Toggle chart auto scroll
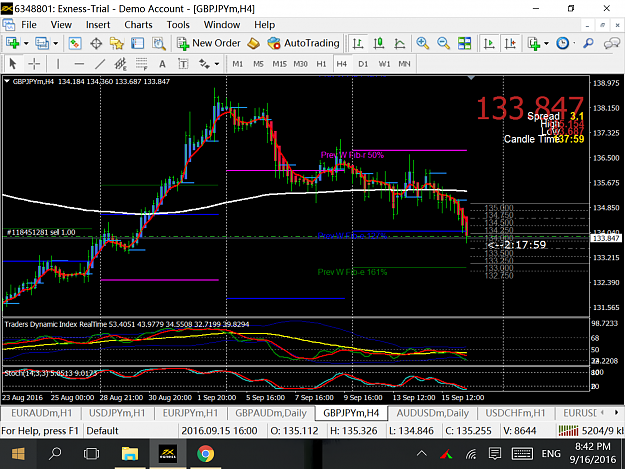This screenshot has width=625, height=469. 489,43
